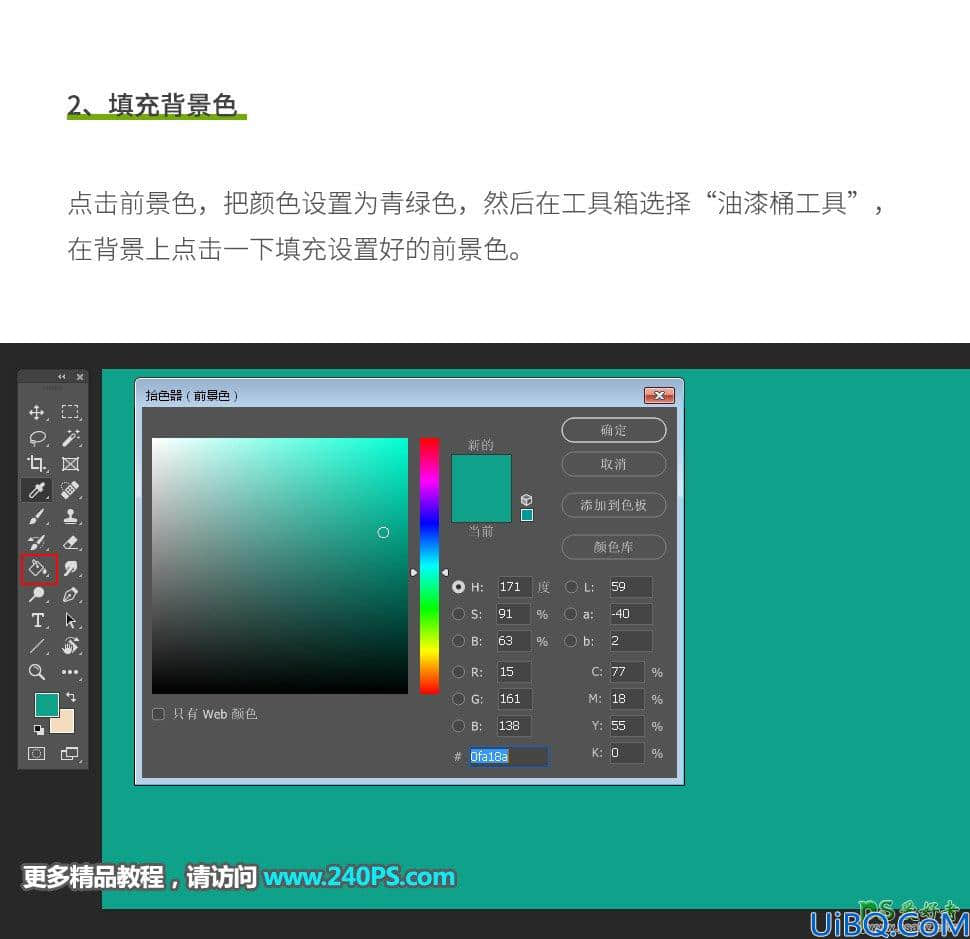This screenshot has width=970, height=939.
Task: Select the Zoom magnifier tool
Action: [36, 672]
